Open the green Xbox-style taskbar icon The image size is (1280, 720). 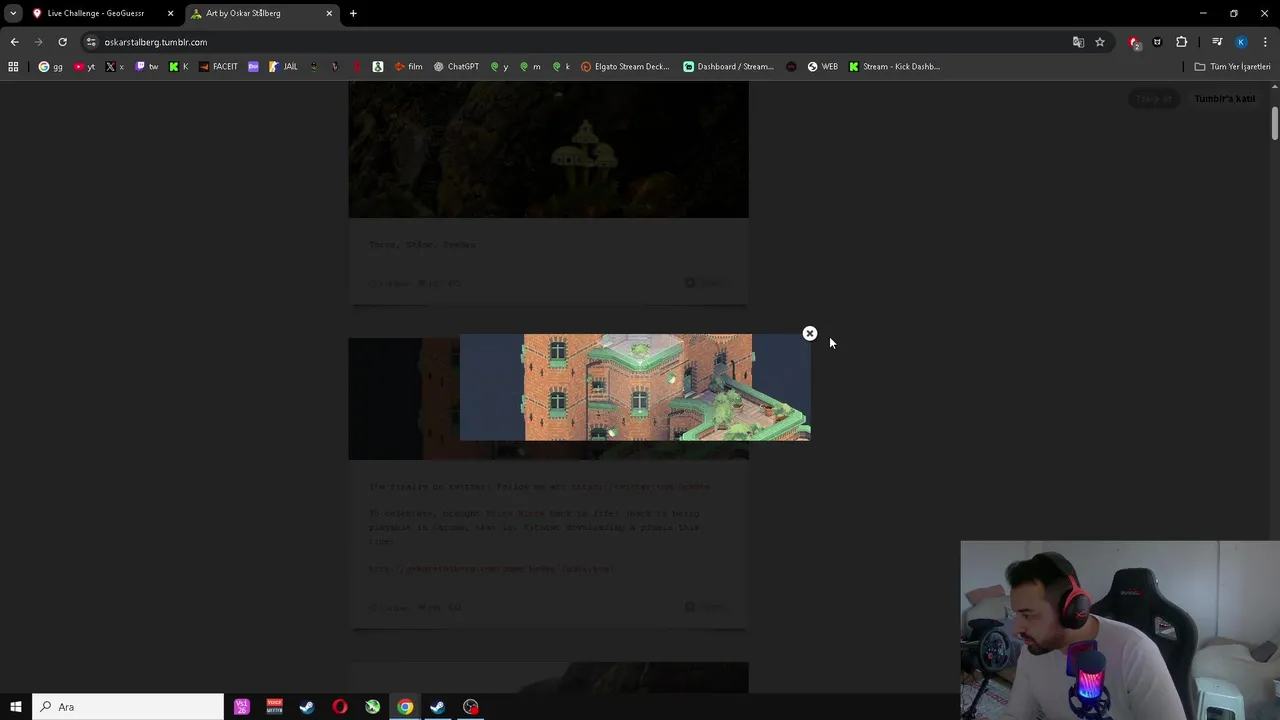(372, 707)
